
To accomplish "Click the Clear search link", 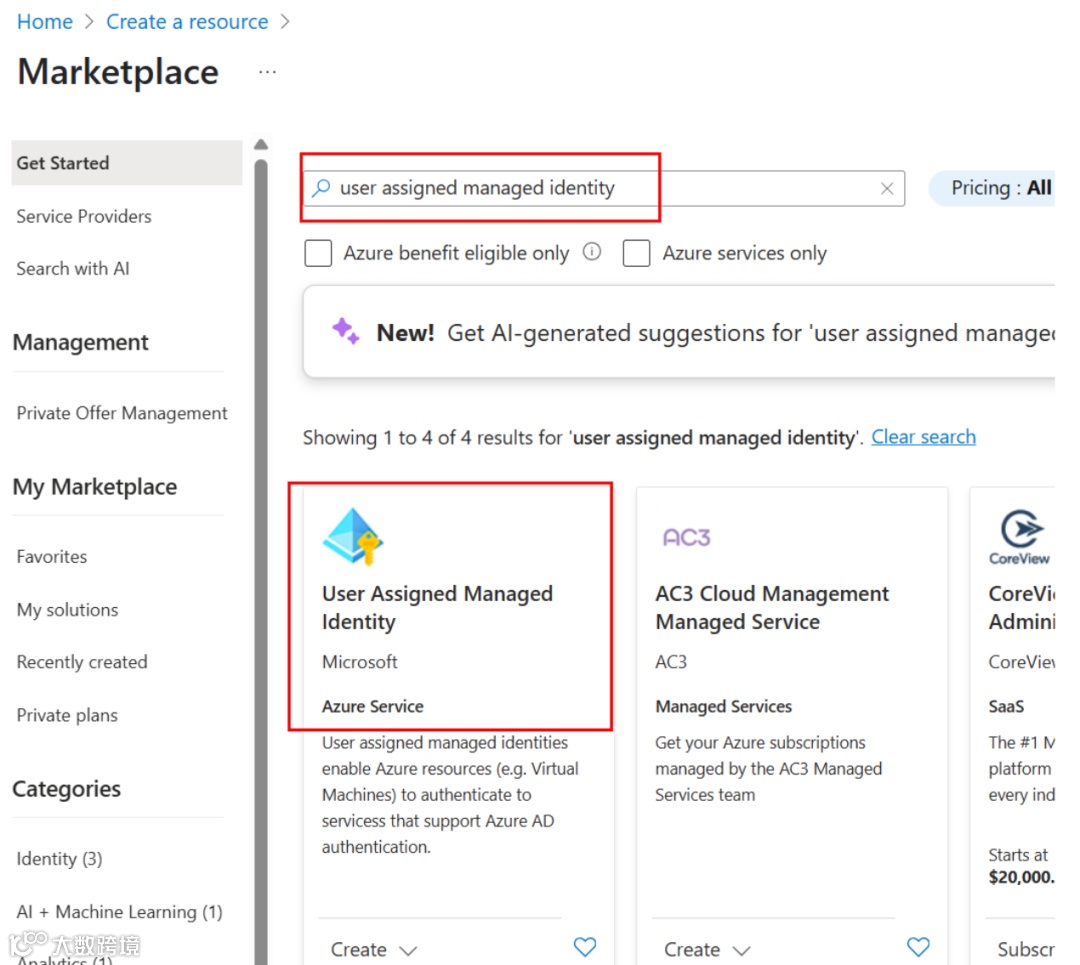I will [x=923, y=437].
